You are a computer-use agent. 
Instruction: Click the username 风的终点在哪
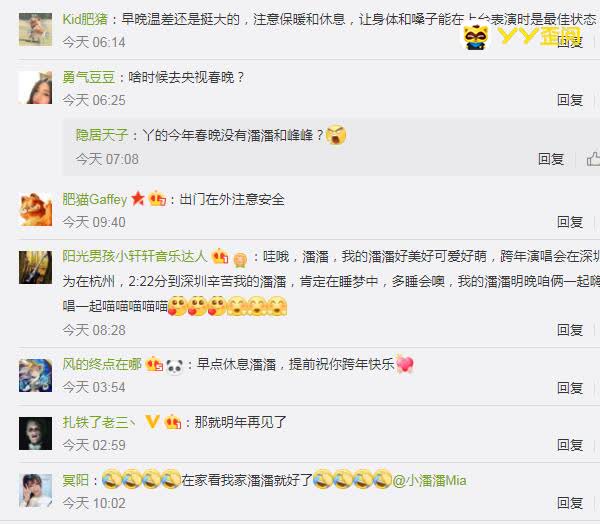102,364
